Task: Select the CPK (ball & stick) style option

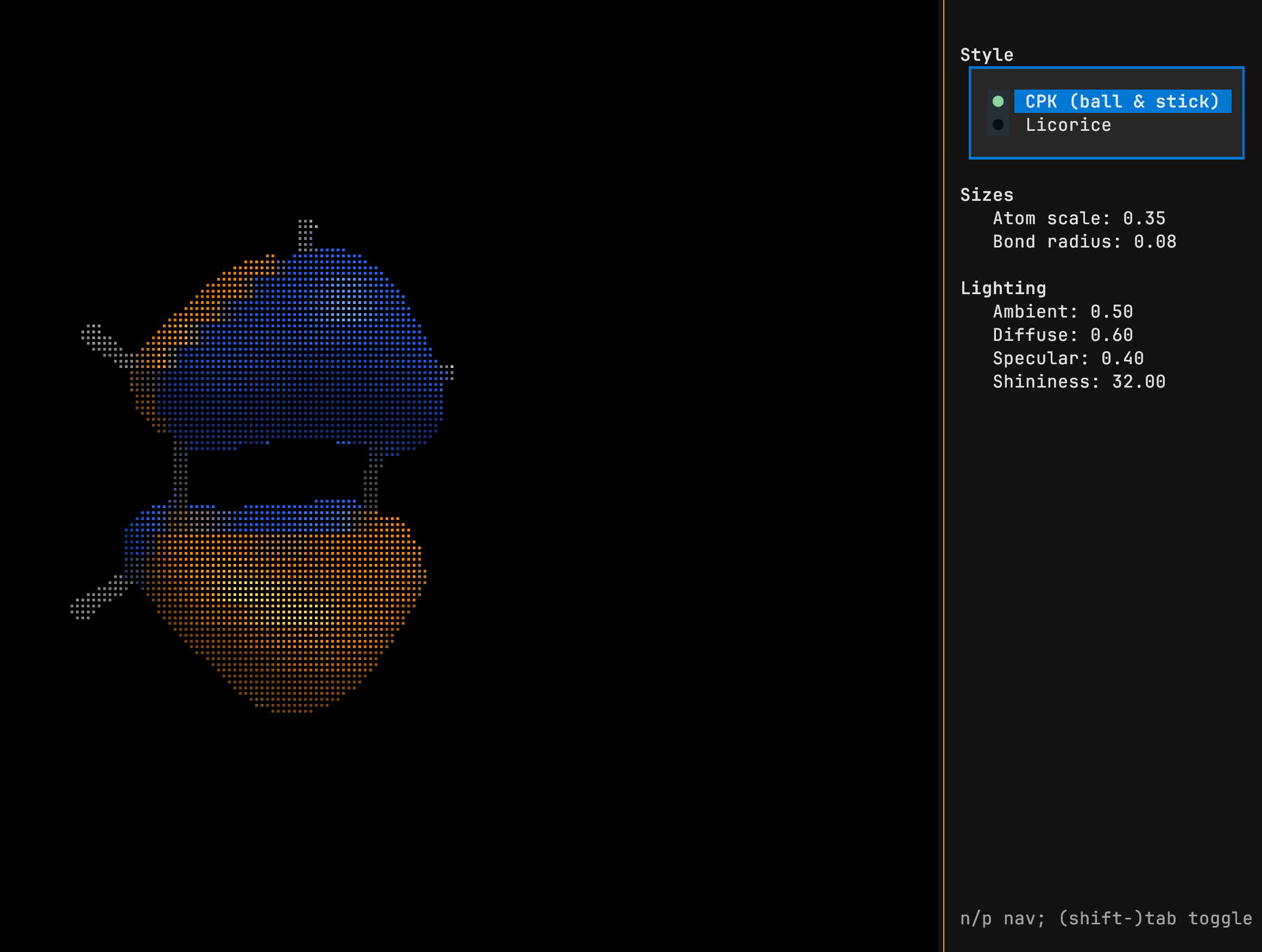Action: tap(1122, 101)
